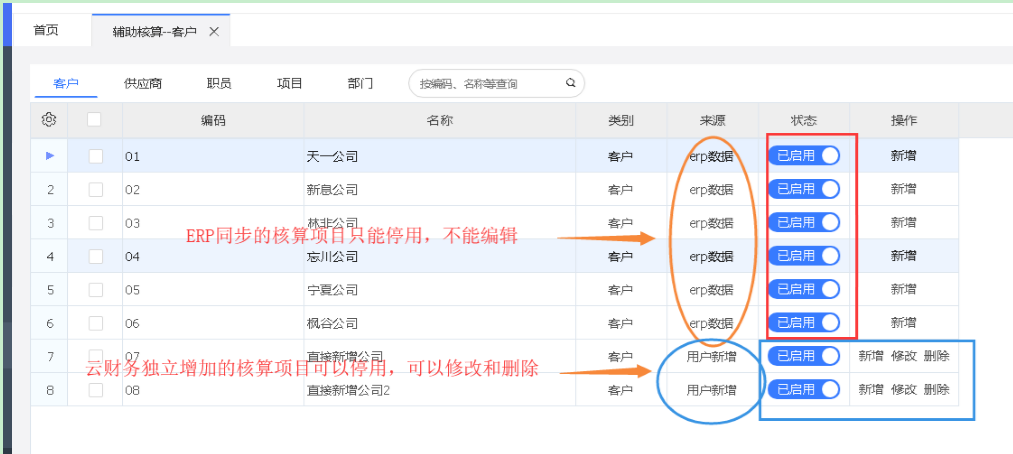1013x454 pixels.
Task: Open the 客户 sub-tab
Action: pyautogui.click(x=66, y=84)
